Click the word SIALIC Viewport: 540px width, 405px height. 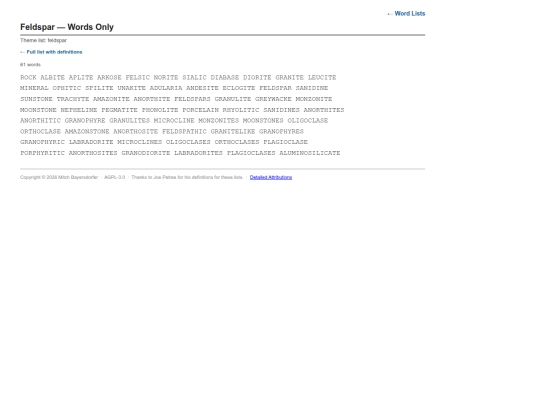(195, 77)
